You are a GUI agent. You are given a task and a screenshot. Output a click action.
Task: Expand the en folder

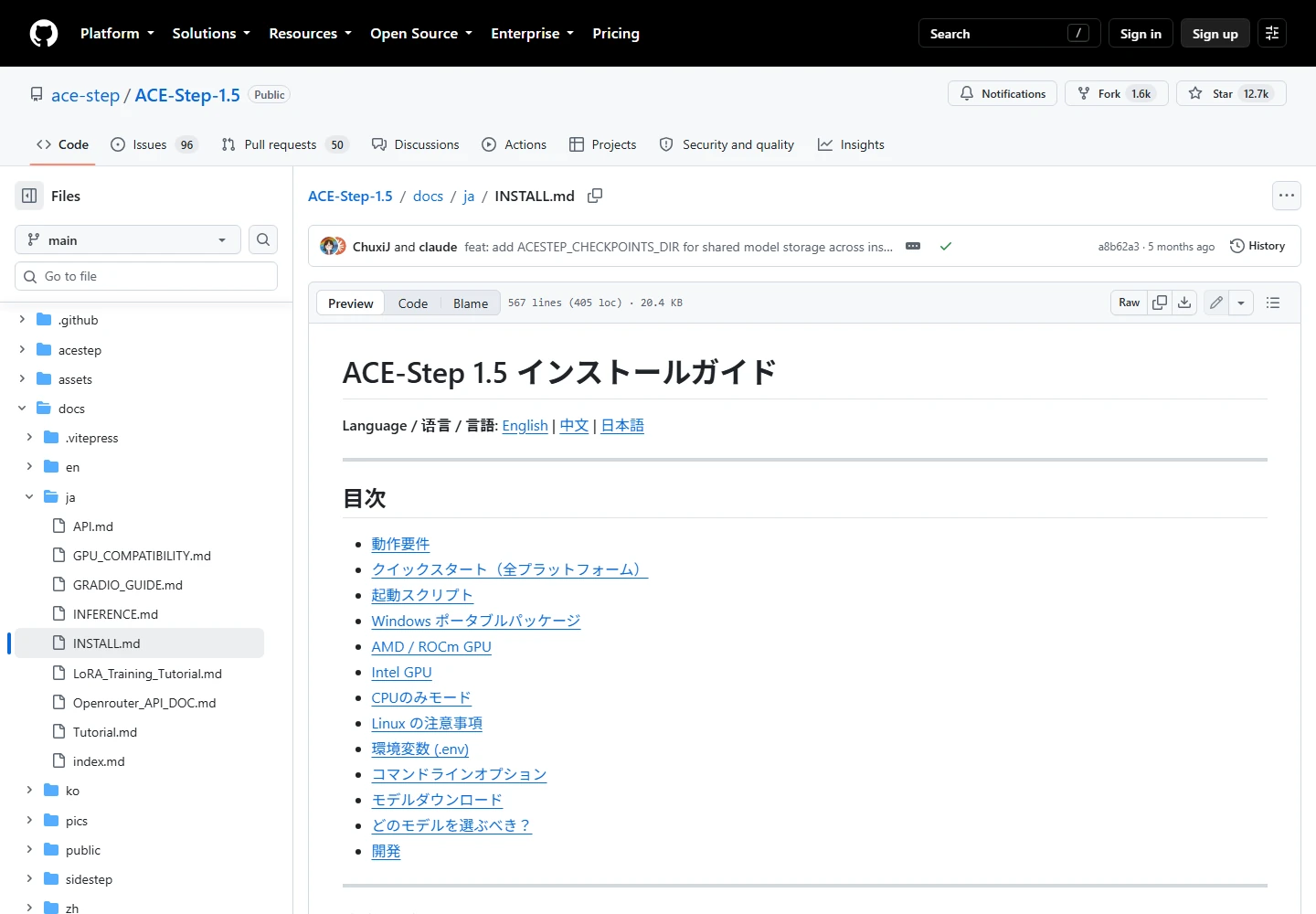(x=29, y=467)
